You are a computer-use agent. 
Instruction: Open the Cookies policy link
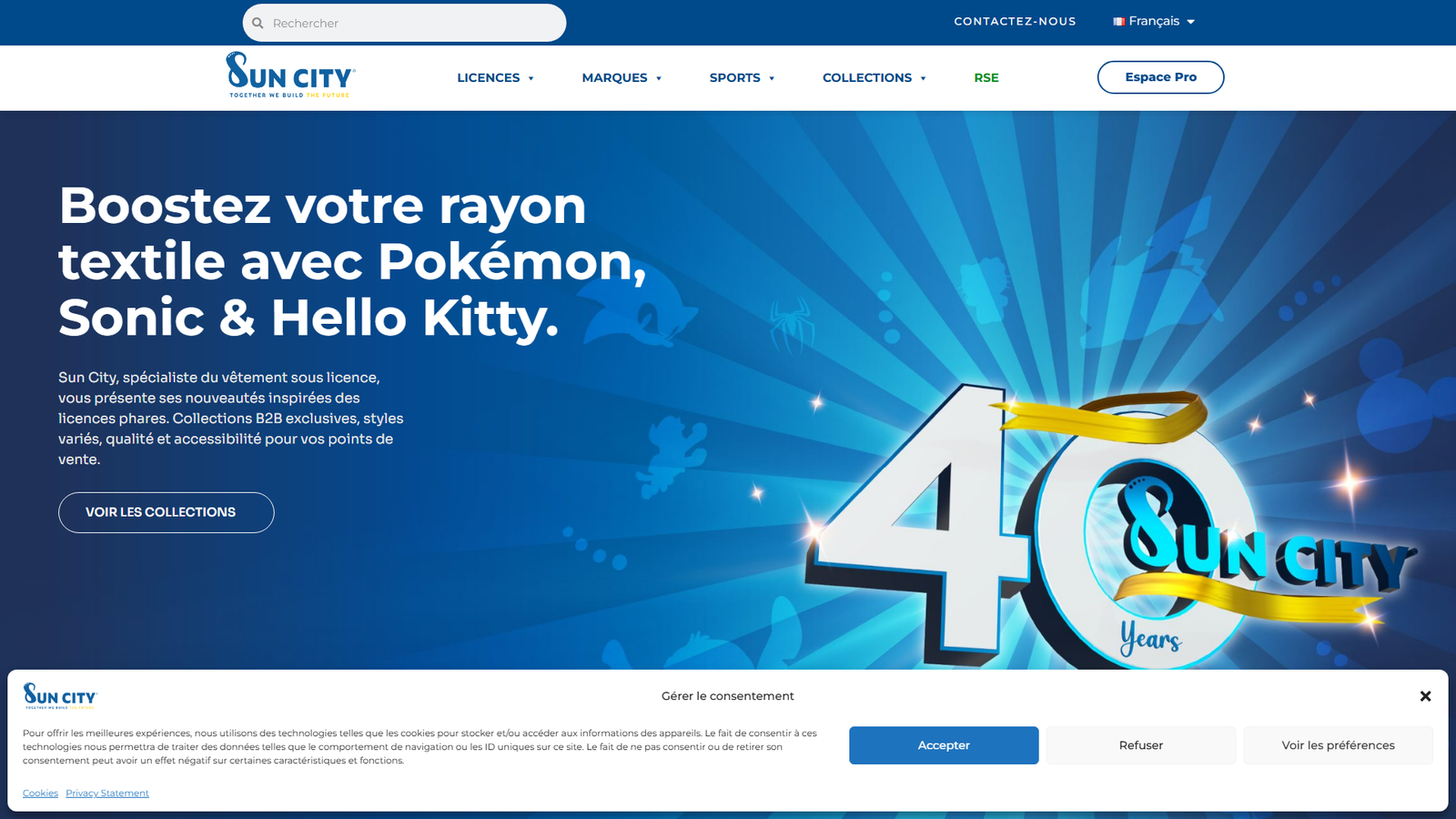tap(40, 794)
